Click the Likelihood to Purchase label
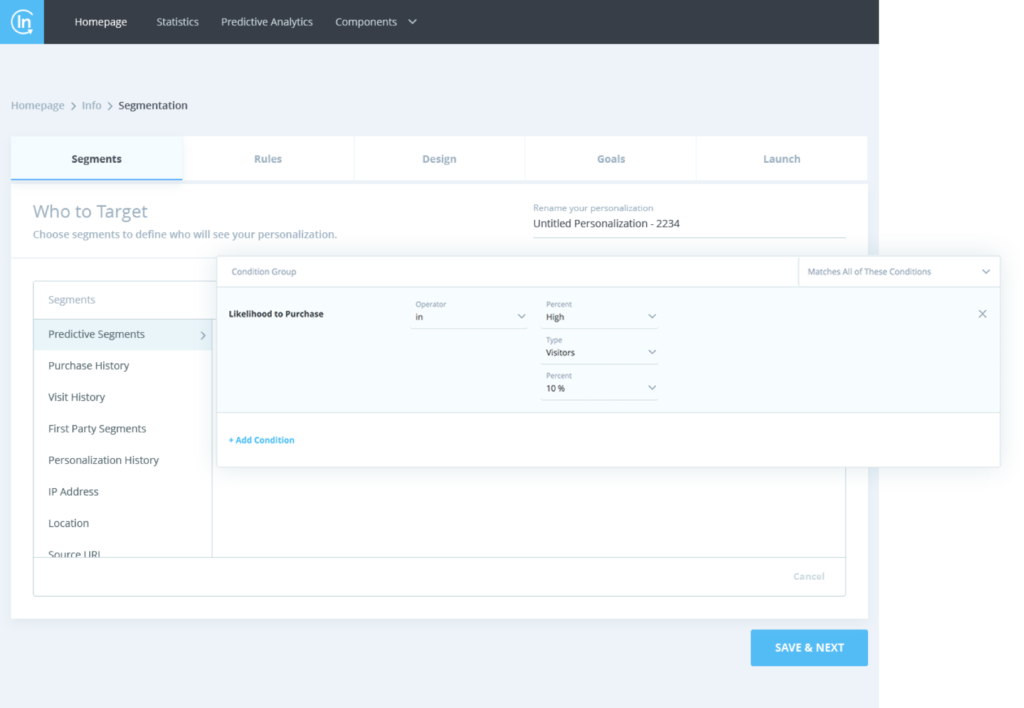Screen dimensions: 1024x708 click(276, 314)
